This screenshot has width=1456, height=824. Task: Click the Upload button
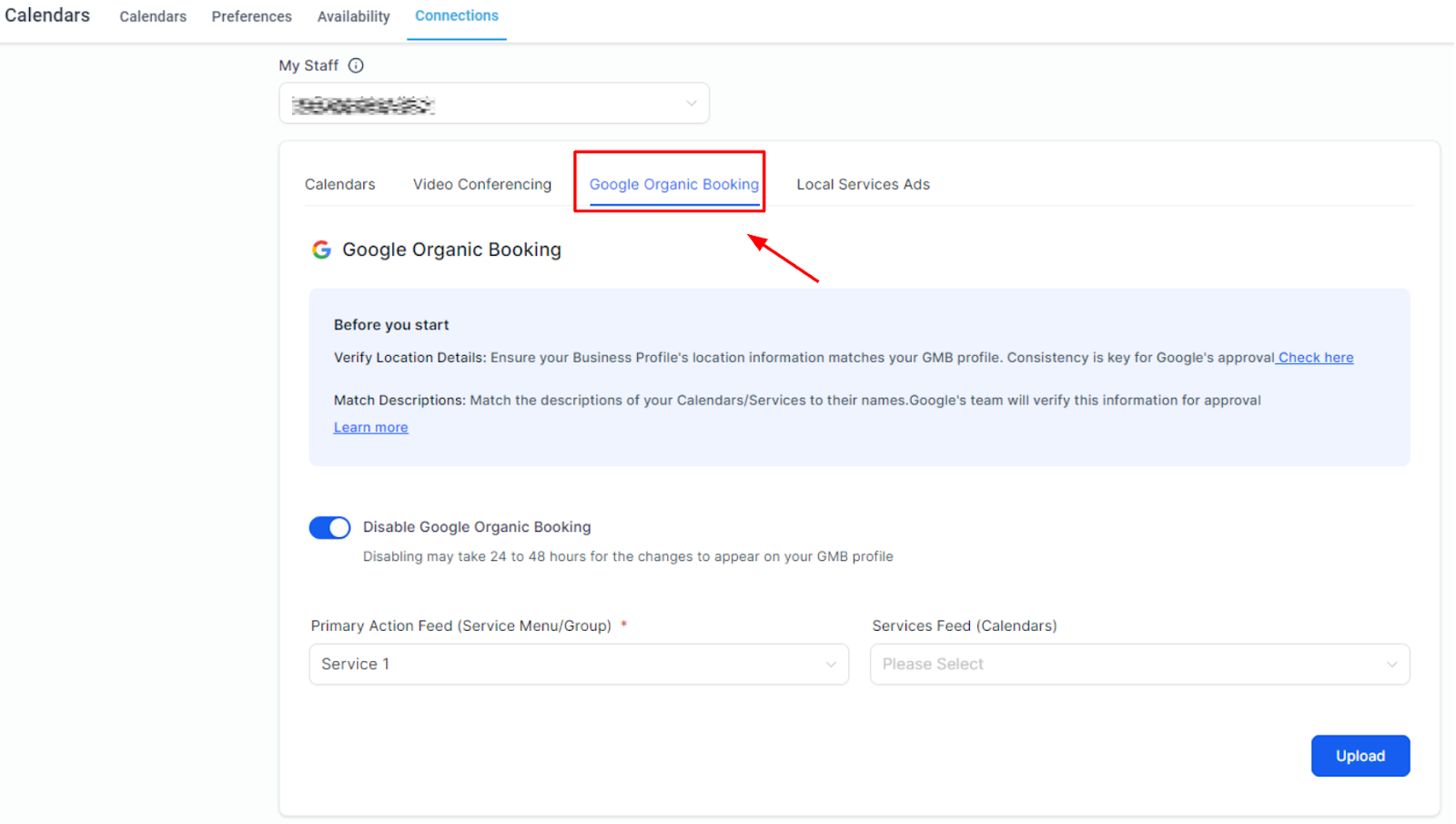[1360, 756]
